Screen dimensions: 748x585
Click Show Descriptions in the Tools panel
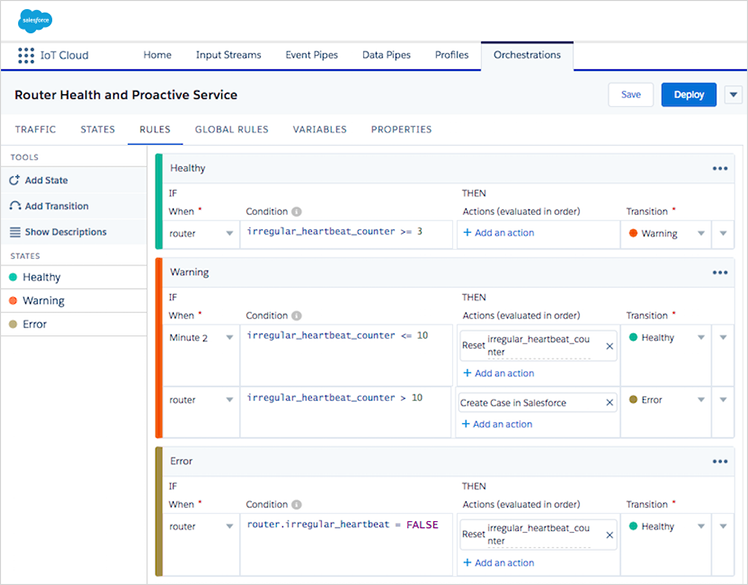click(73, 232)
